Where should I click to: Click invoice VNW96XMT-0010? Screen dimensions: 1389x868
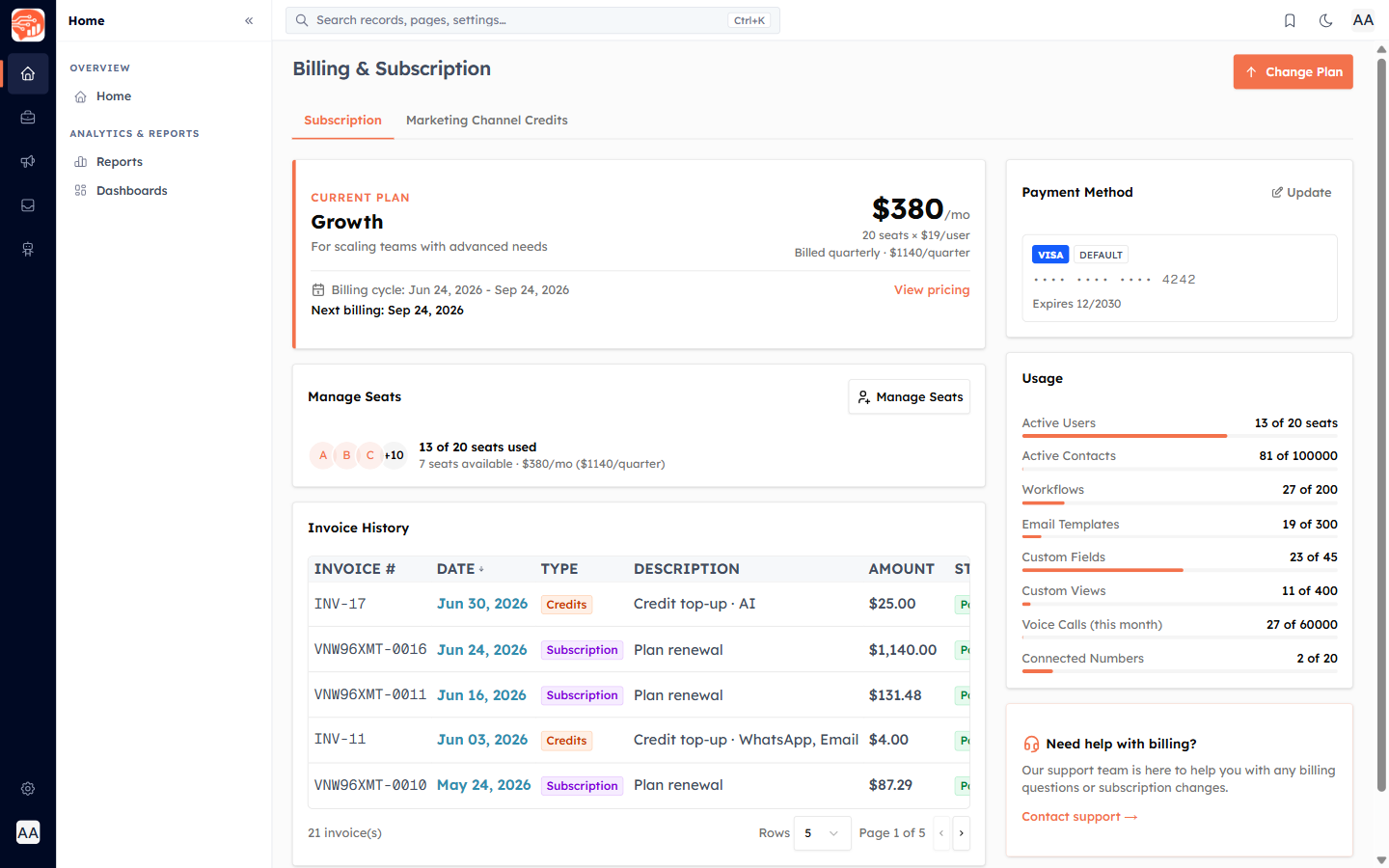click(x=370, y=785)
